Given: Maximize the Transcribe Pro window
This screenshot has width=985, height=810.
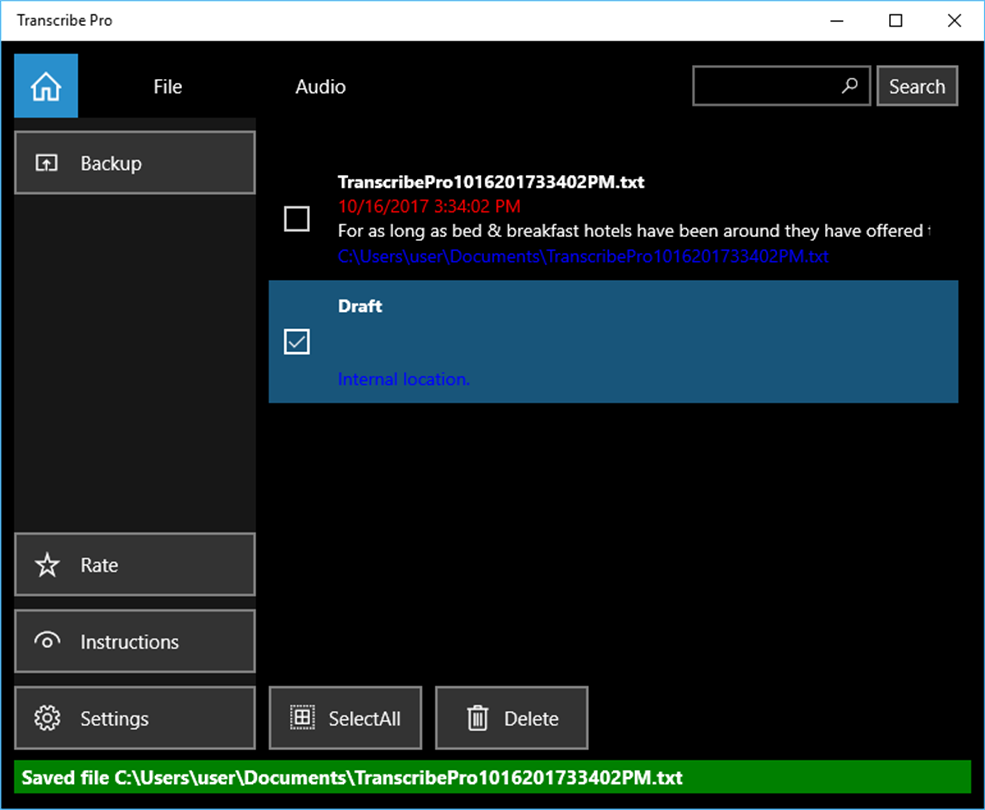Looking at the screenshot, I should [x=896, y=21].
